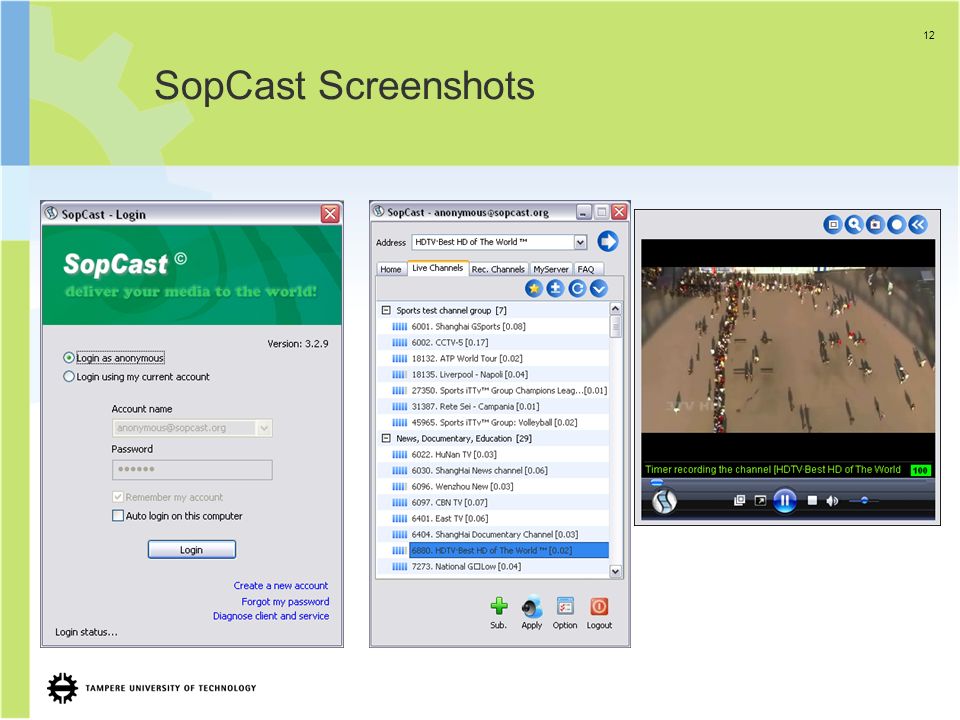Screen dimensions: 960x720
Task: Click the signal bars icon beside 6001. Shanghai GSports
Action: (399, 327)
